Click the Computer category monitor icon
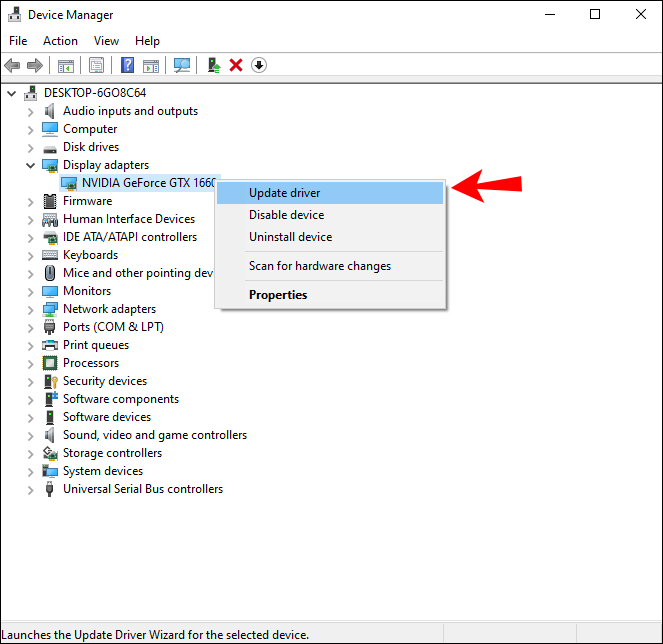Viewport: 663px width, 644px height. (50, 129)
